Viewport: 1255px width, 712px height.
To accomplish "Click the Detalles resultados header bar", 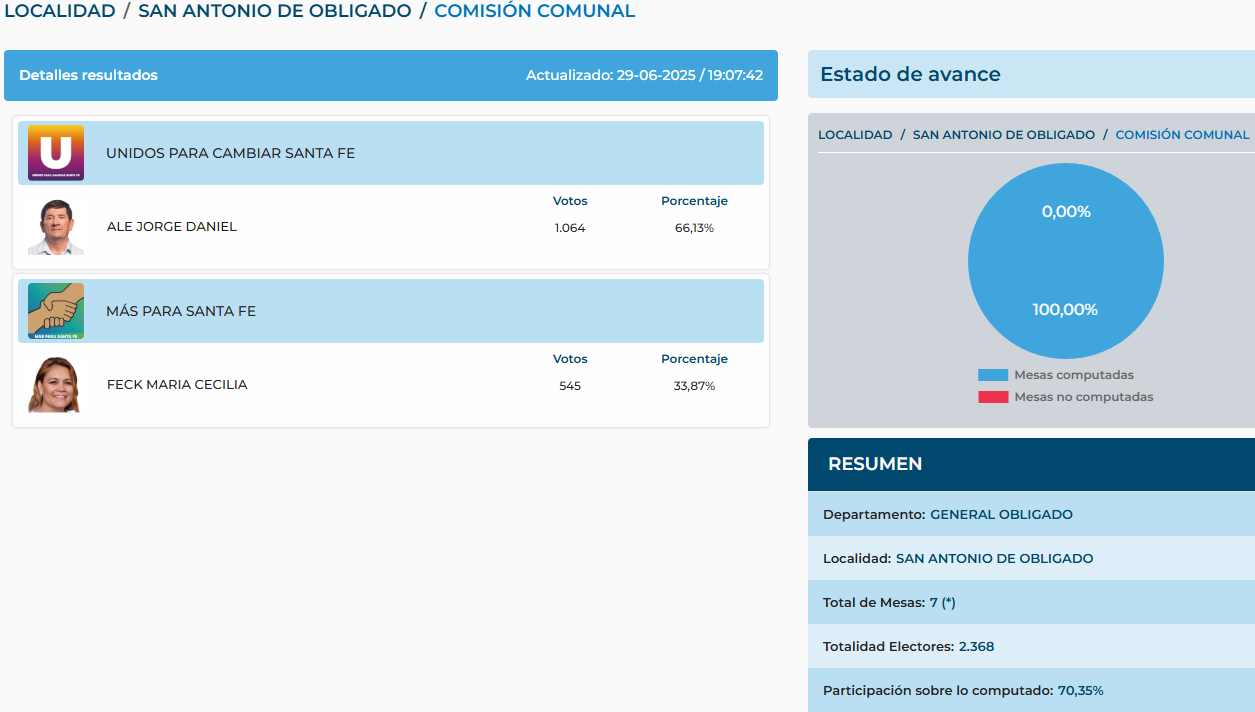I will (390, 76).
